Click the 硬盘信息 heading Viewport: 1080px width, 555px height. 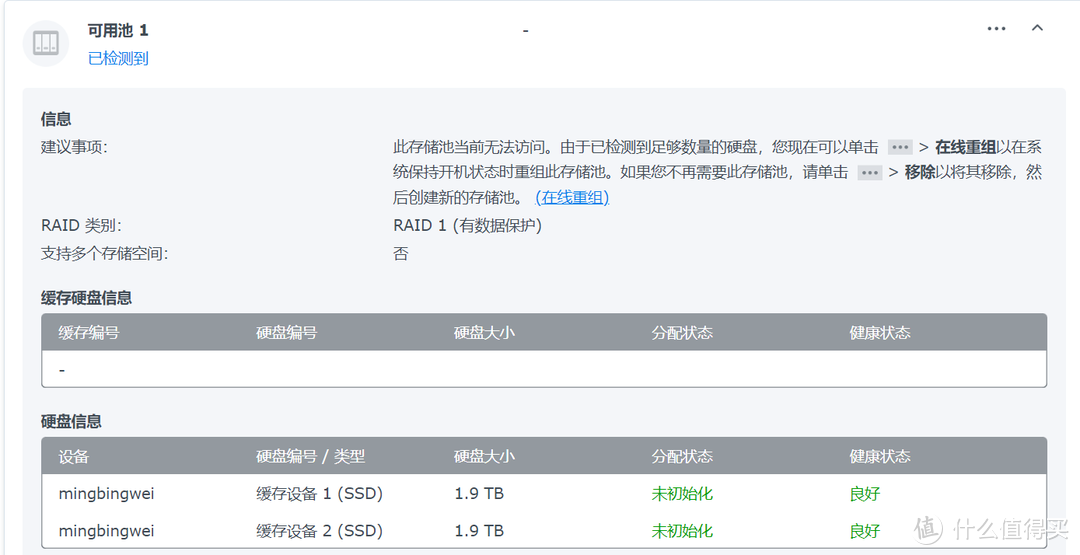[71, 421]
